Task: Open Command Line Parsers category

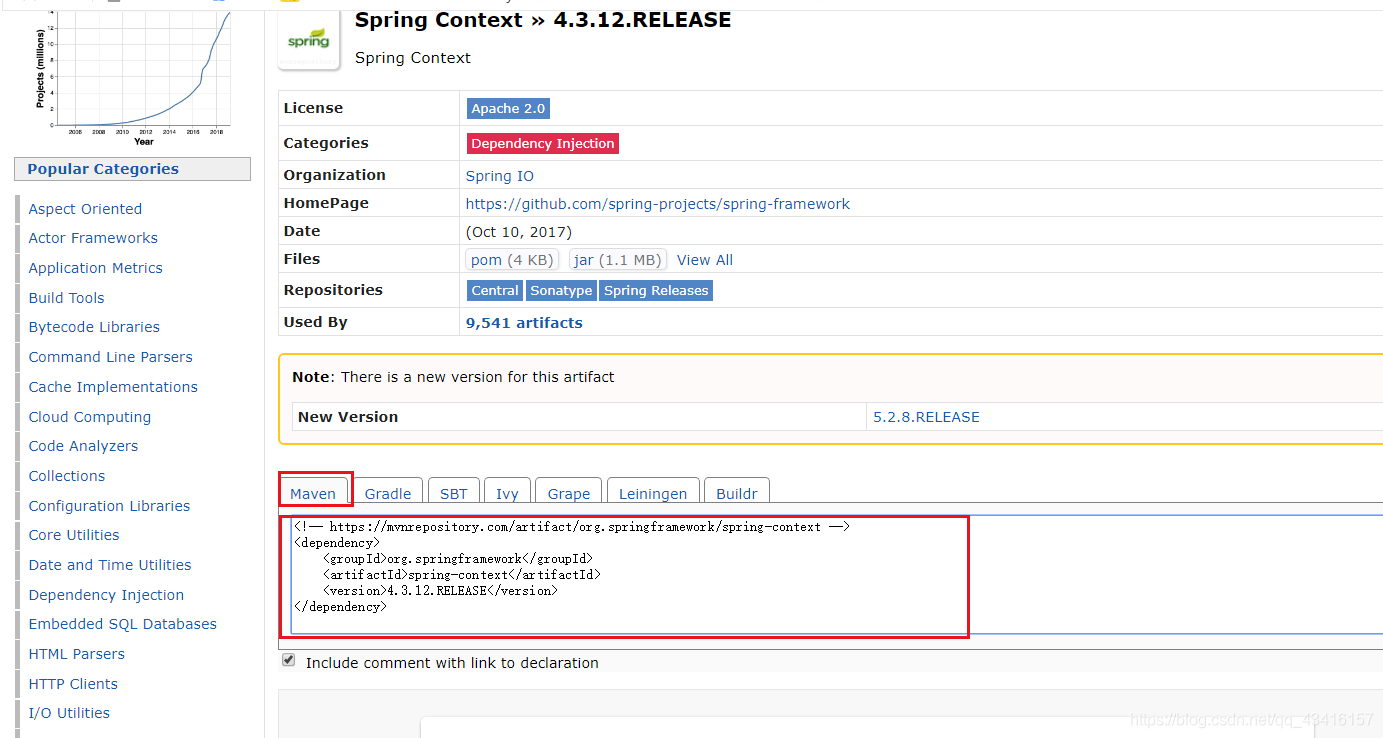Action: [x=110, y=357]
